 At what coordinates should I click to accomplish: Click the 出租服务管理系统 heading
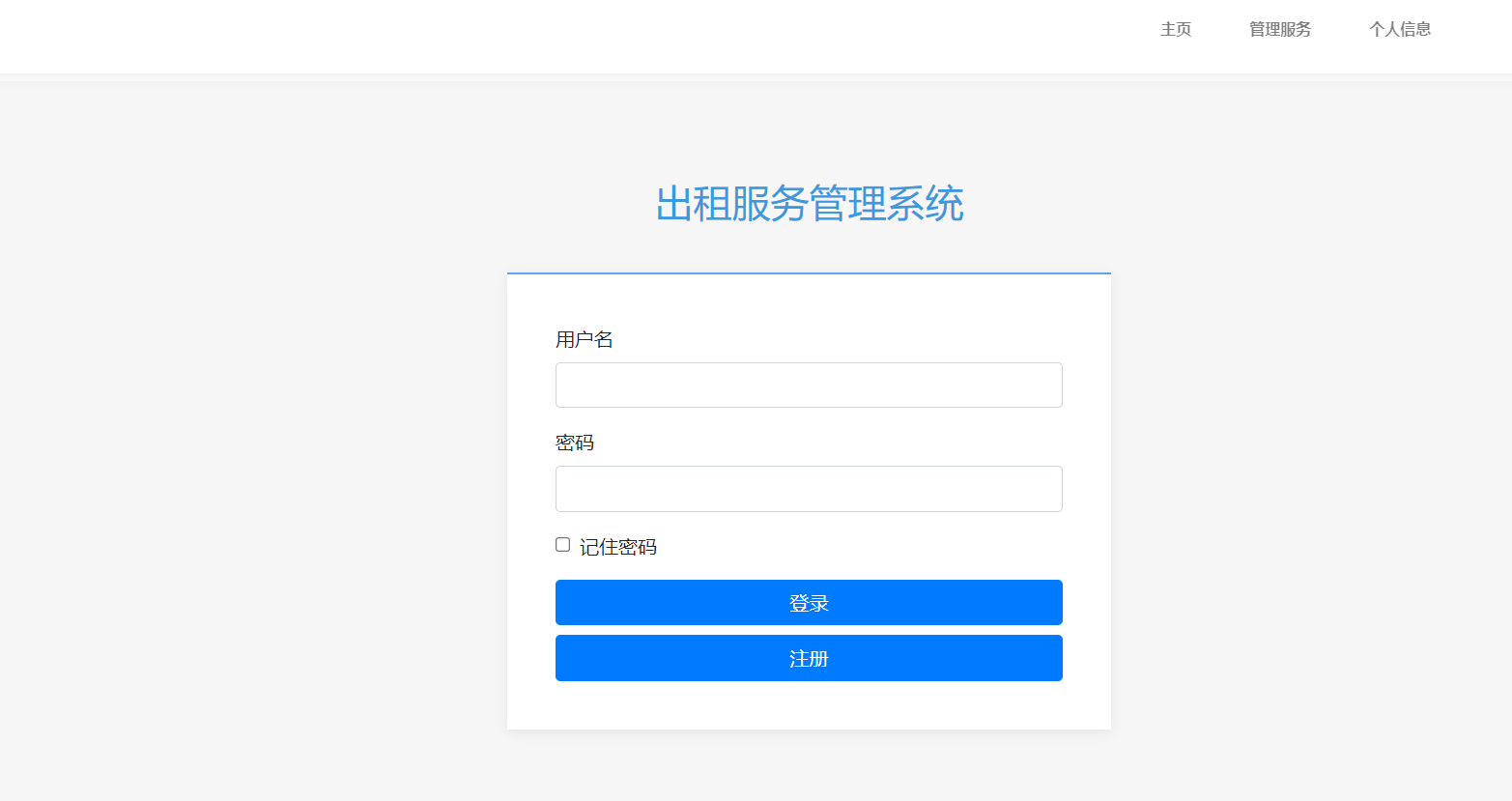(x=810, y=204)
